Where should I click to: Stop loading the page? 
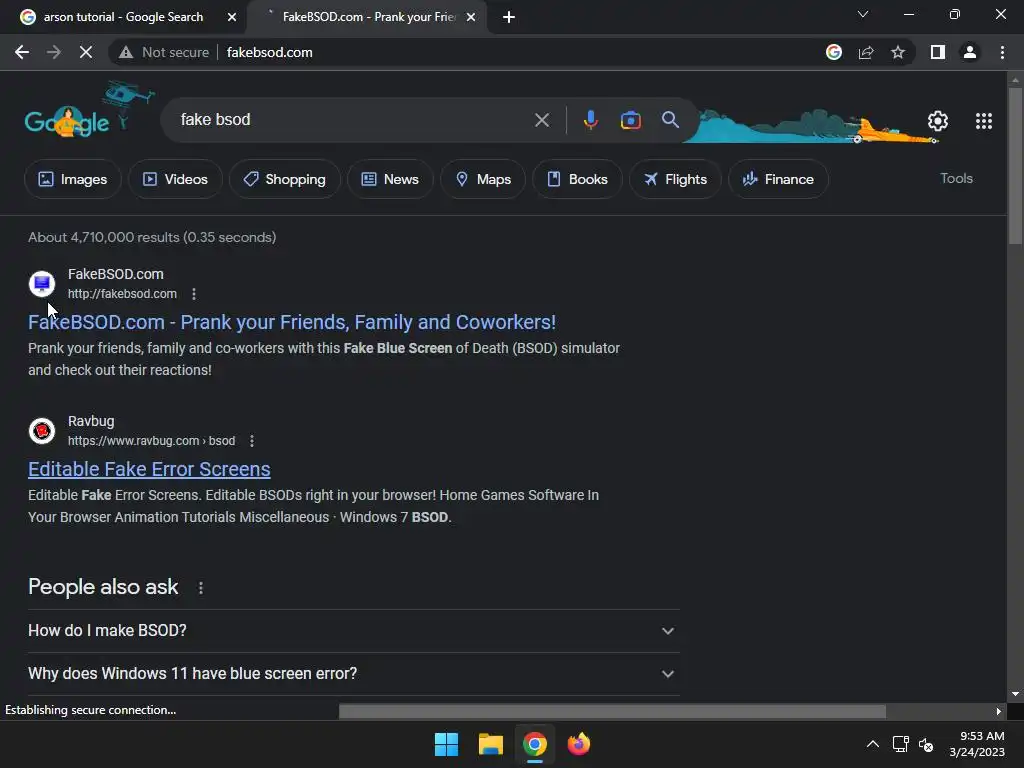pos(86,52)
